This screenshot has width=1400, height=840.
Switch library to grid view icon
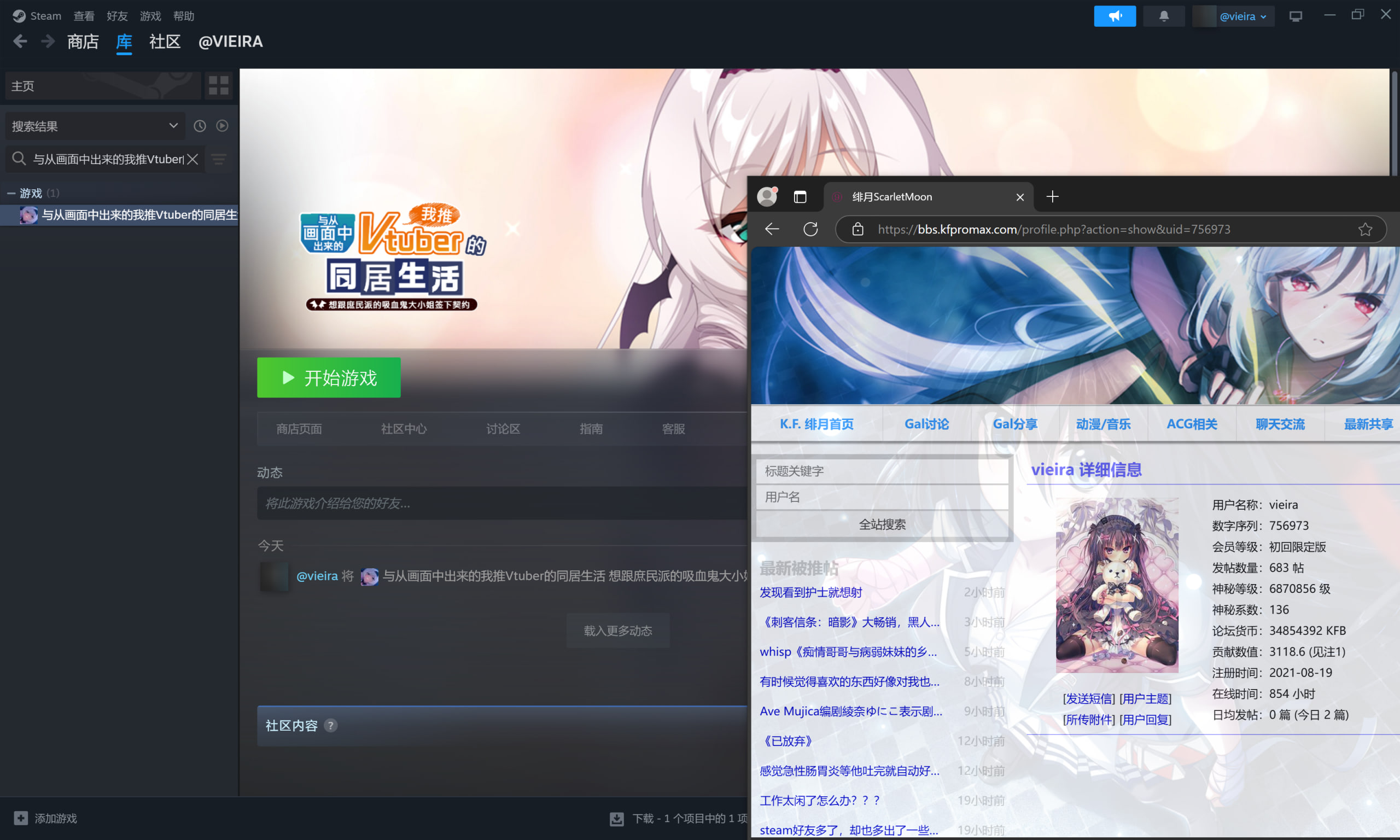pos(218,85)
